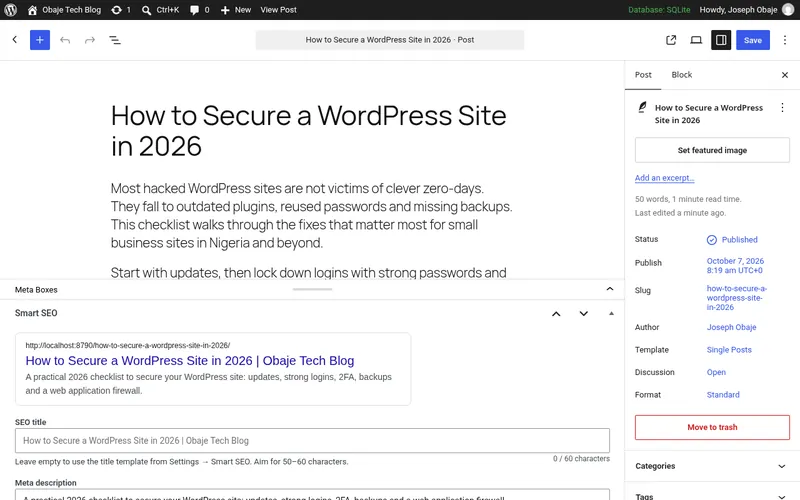The image size is (800, 500).
Task: Open the block inserter plus button
Action: [40, 40]
